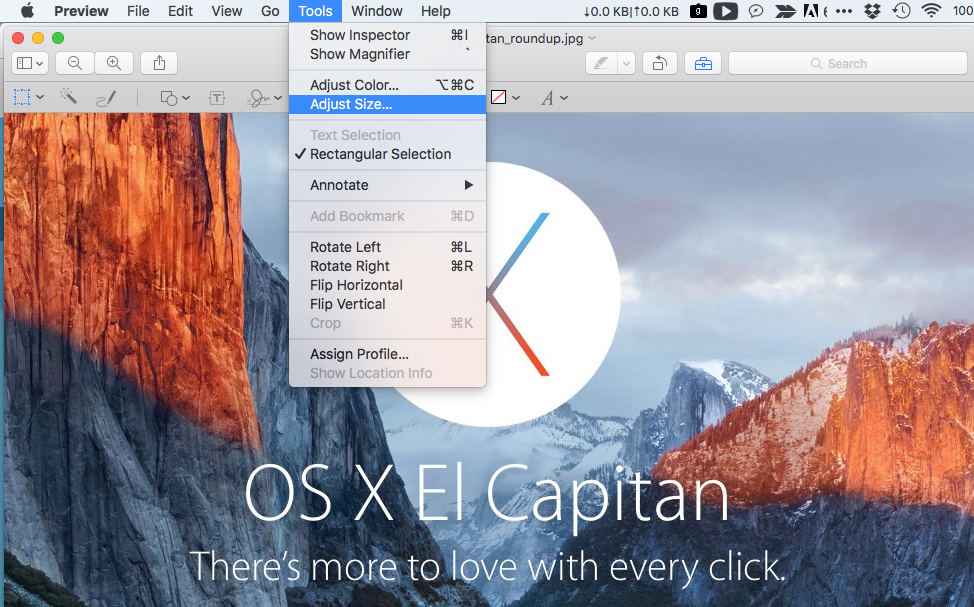Click the green full-screen window button
Image resolution: width=974 pixels, height=607 pixels.
click(58, 38)
